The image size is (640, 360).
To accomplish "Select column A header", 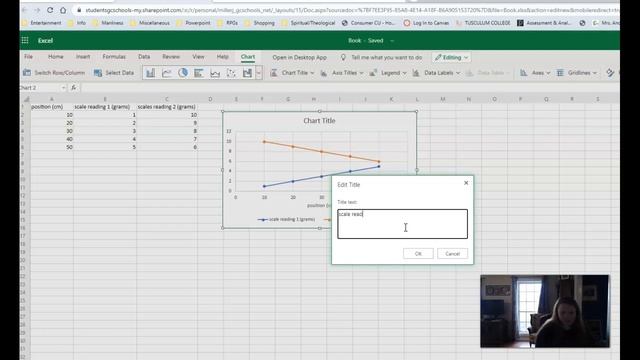I will (x=52, y=99).
